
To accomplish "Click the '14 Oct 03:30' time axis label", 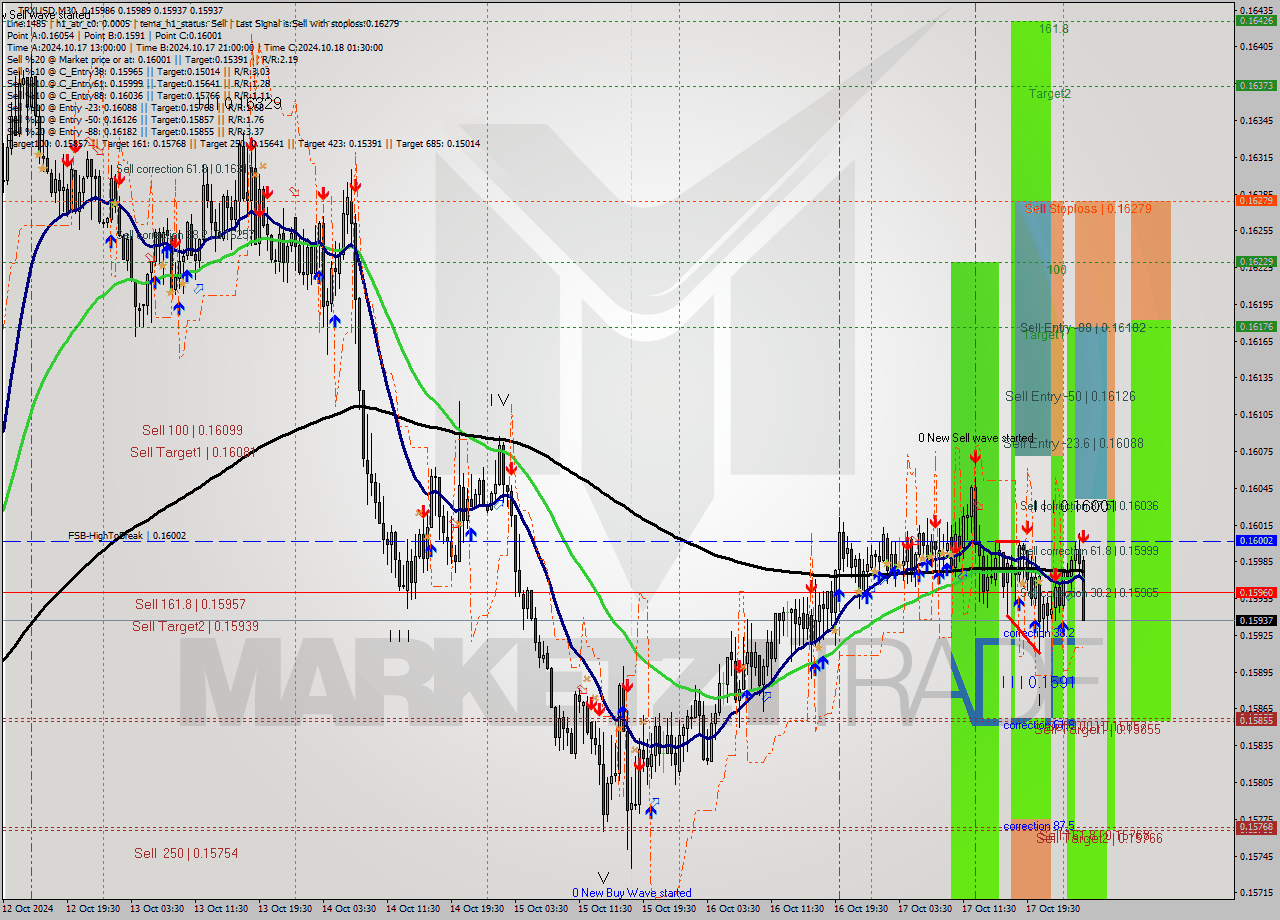I will [x=348, y=909].
